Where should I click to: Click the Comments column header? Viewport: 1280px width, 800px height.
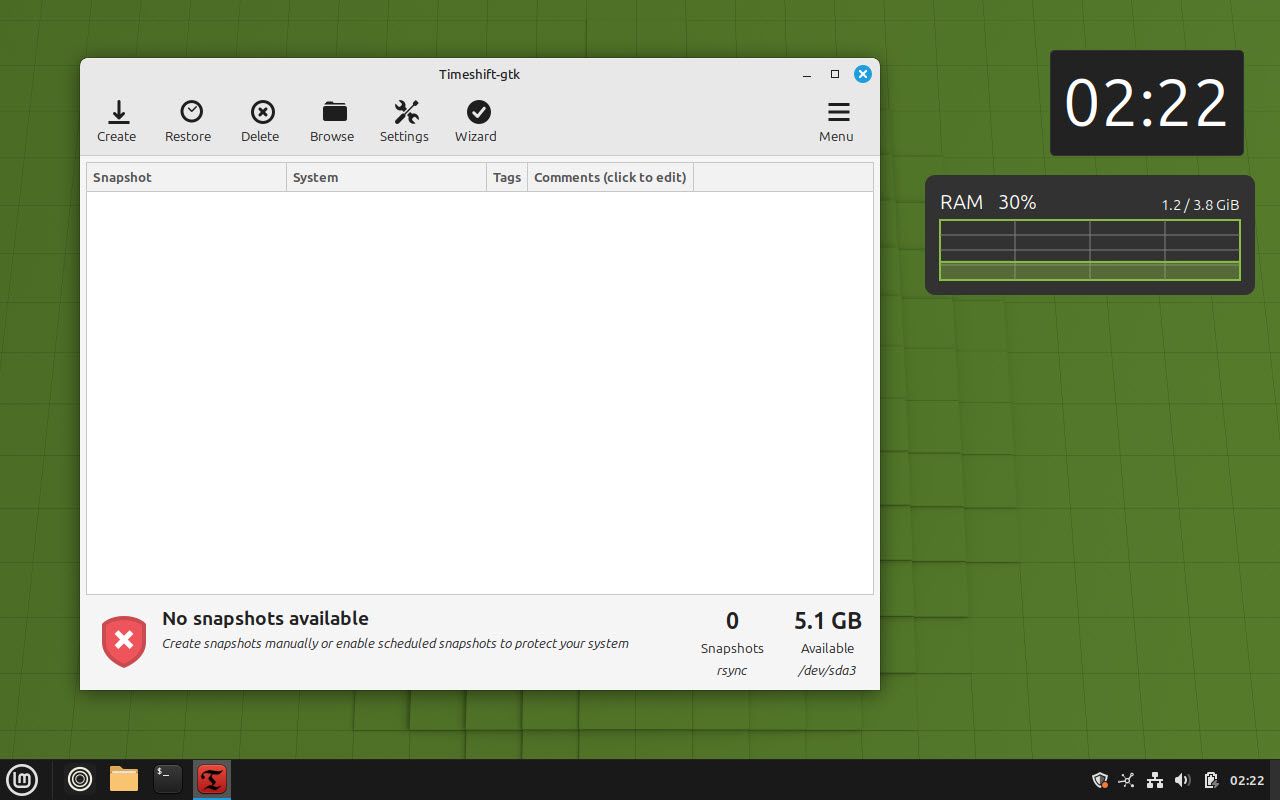pyautogui.click(x=610, y=177)
